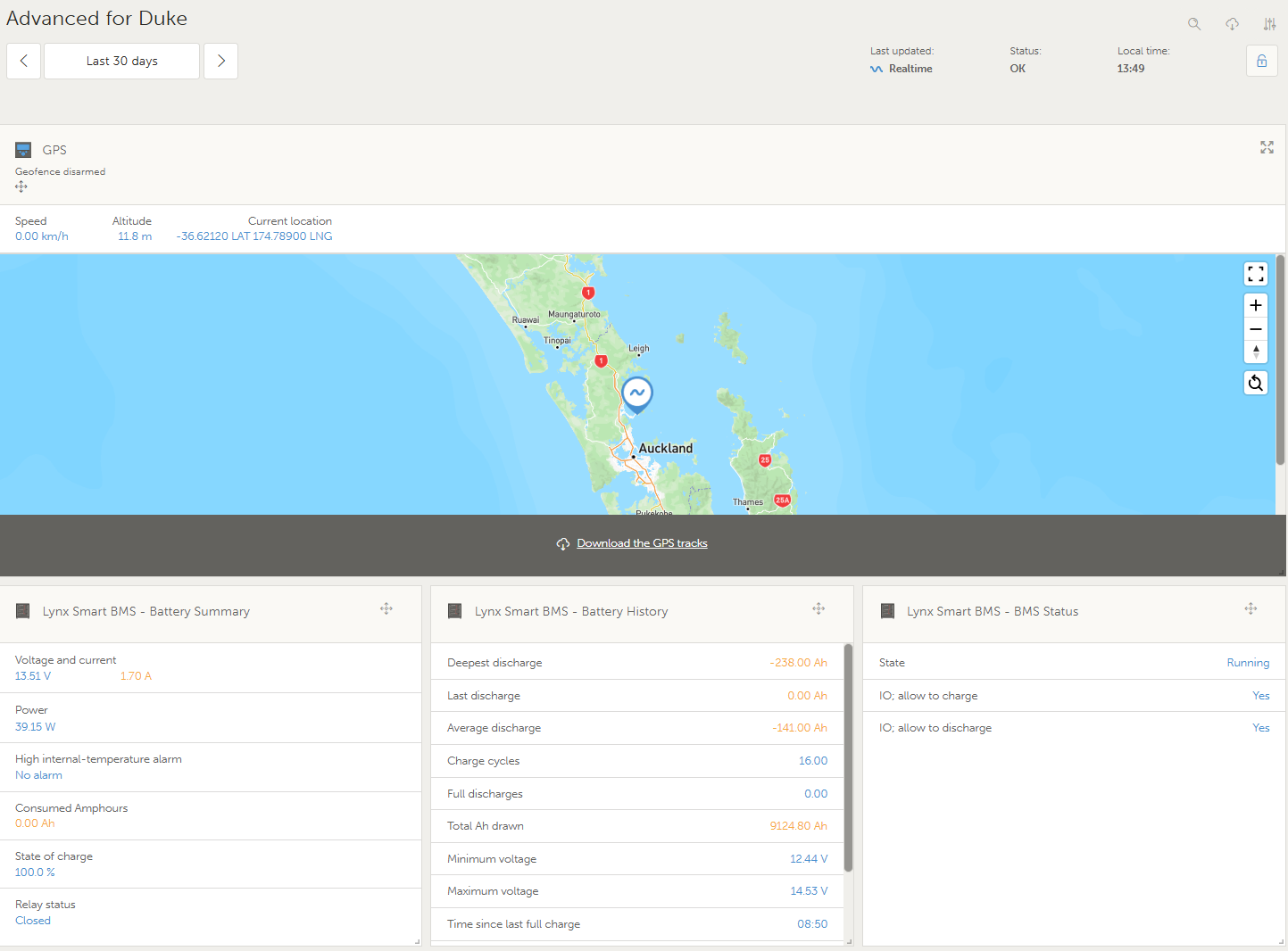The image size is (1288, 951).
Task: Click the map recenter search icon
Action: click(1256, 383)
